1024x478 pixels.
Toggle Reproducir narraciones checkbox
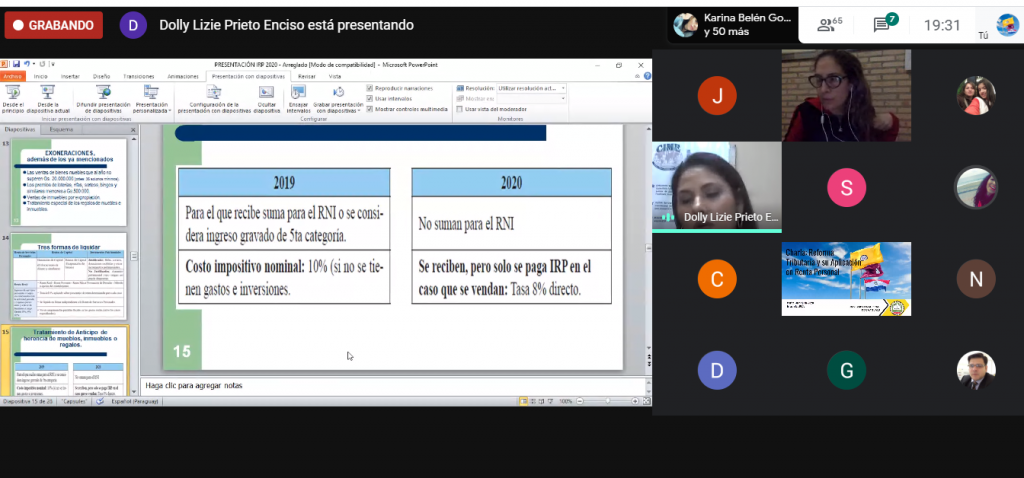point(370,88)
